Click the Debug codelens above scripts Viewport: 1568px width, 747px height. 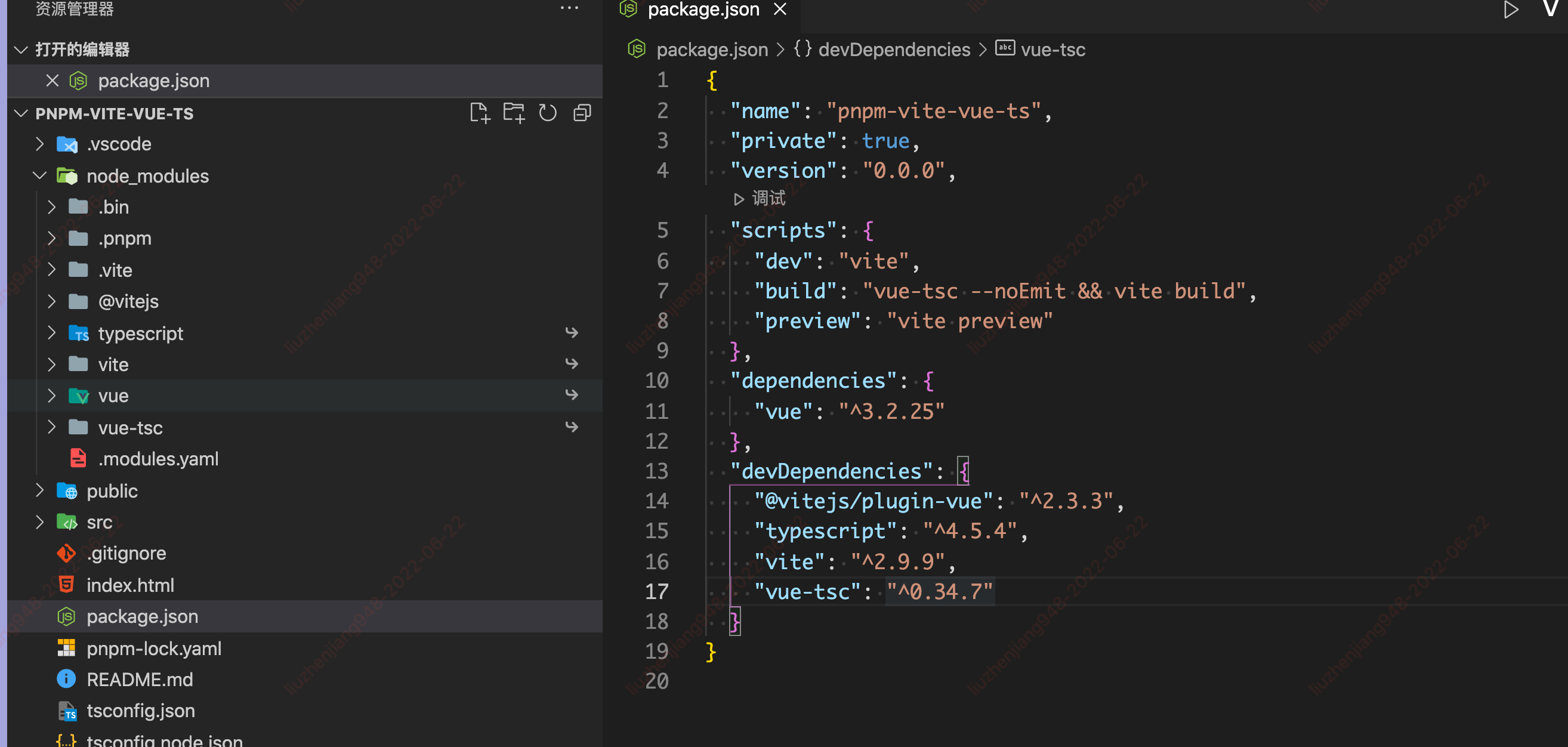(760, 199)
